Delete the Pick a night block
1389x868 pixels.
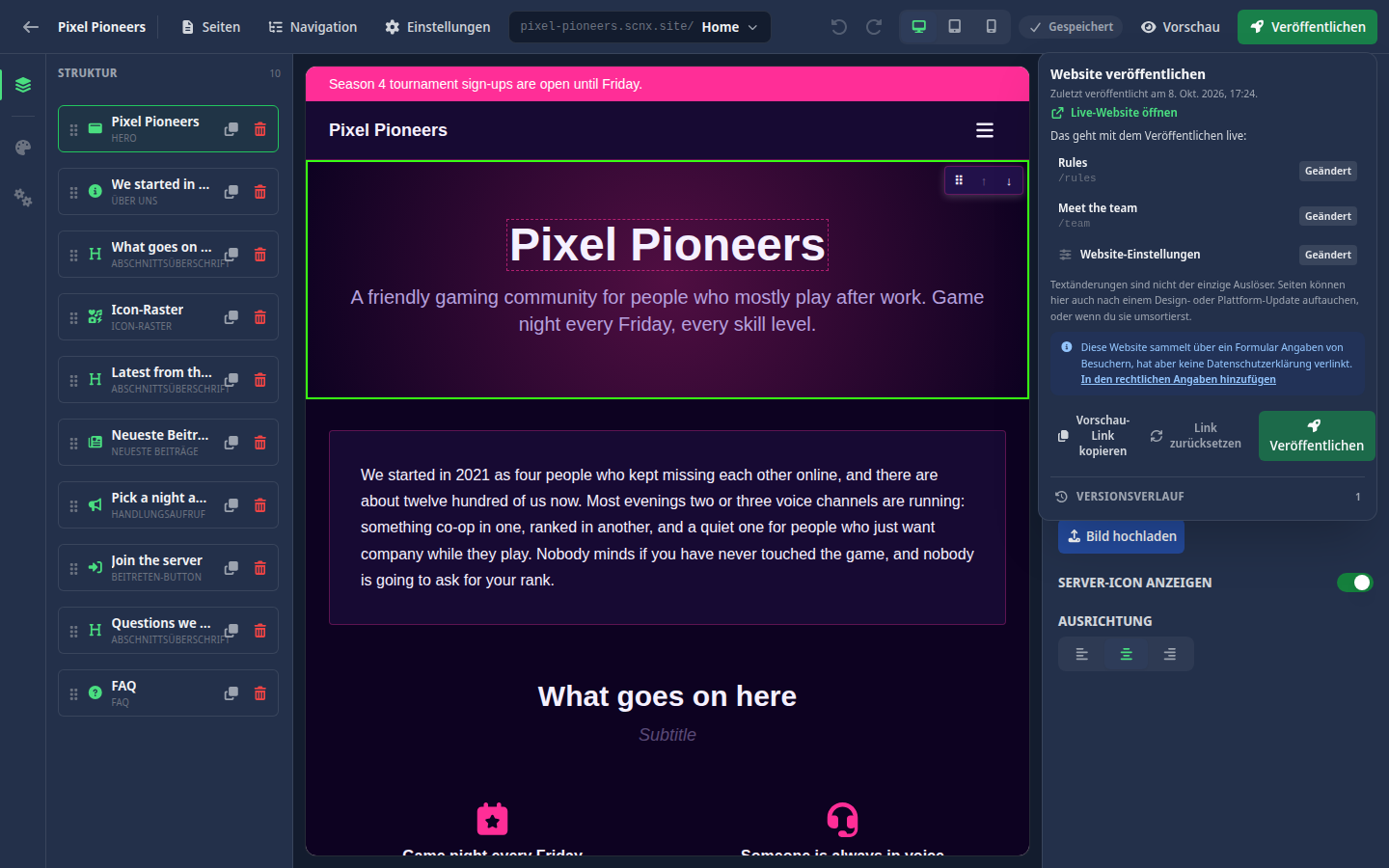(259, 505)
